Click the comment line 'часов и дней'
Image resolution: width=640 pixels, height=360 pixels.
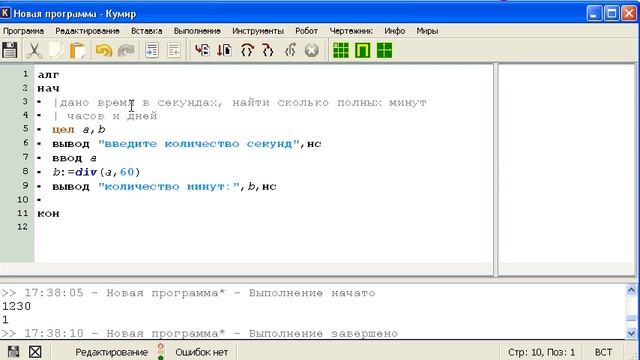pyautogui.click(x=112, y=116)
